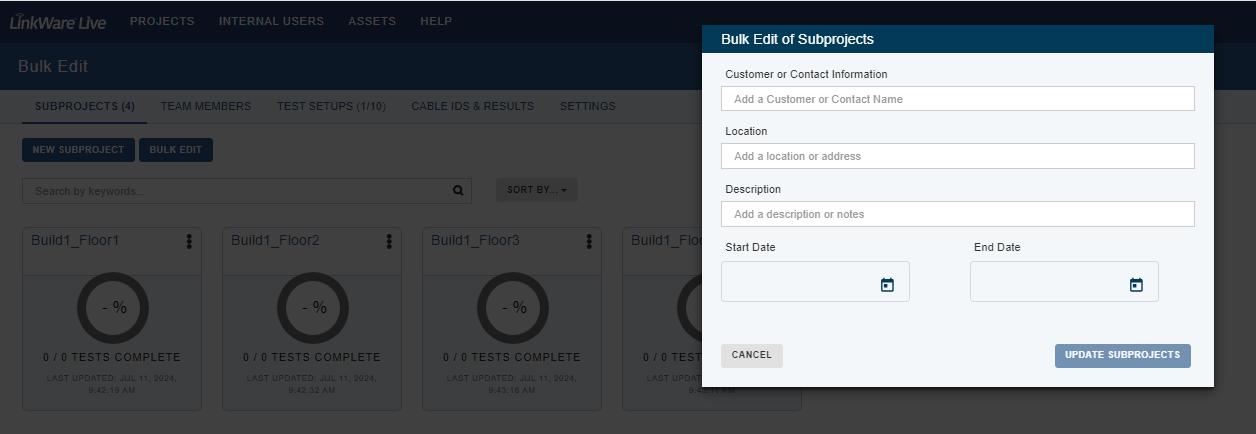Image resolution: width=1256 pixels, height=434 pixels.
Task: Switch to the Team Members tab
Action: tap(206, 106)
